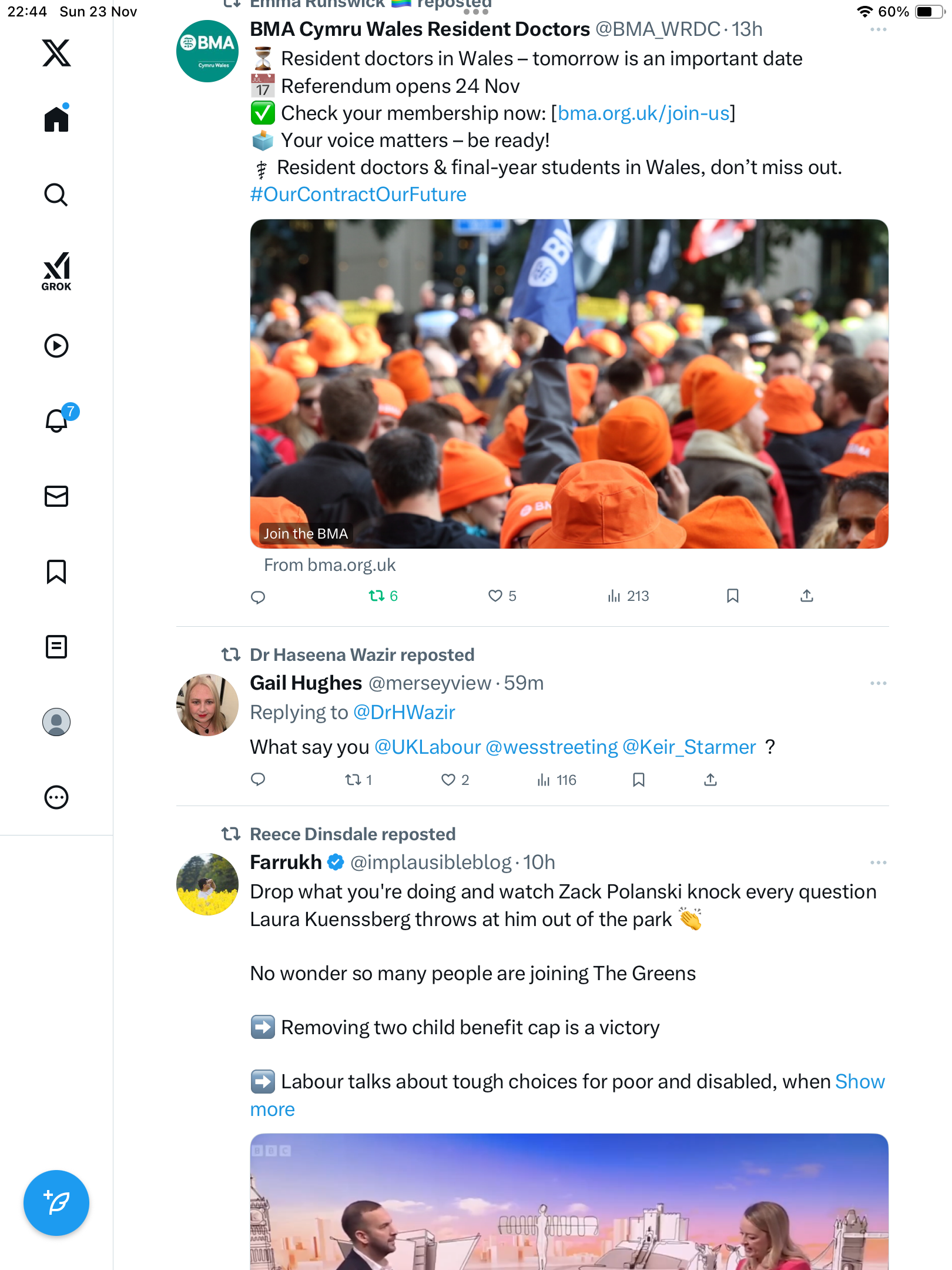The image size is (952, 1270).
Task: Like the BMA Cymru Wales post
Action: tap(502, 596)
